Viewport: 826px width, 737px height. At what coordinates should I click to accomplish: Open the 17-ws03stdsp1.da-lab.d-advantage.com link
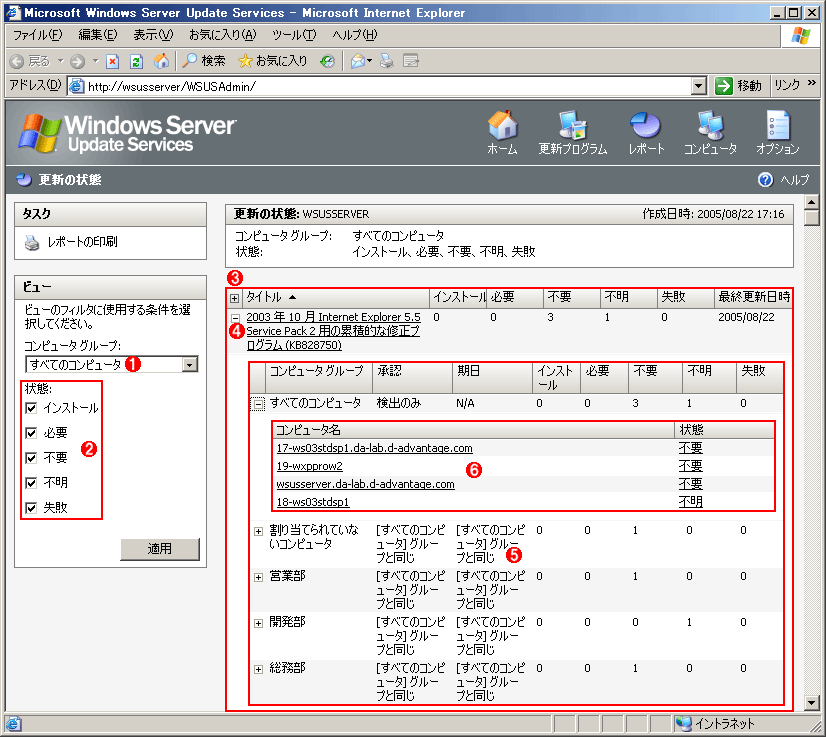point(375,448)
